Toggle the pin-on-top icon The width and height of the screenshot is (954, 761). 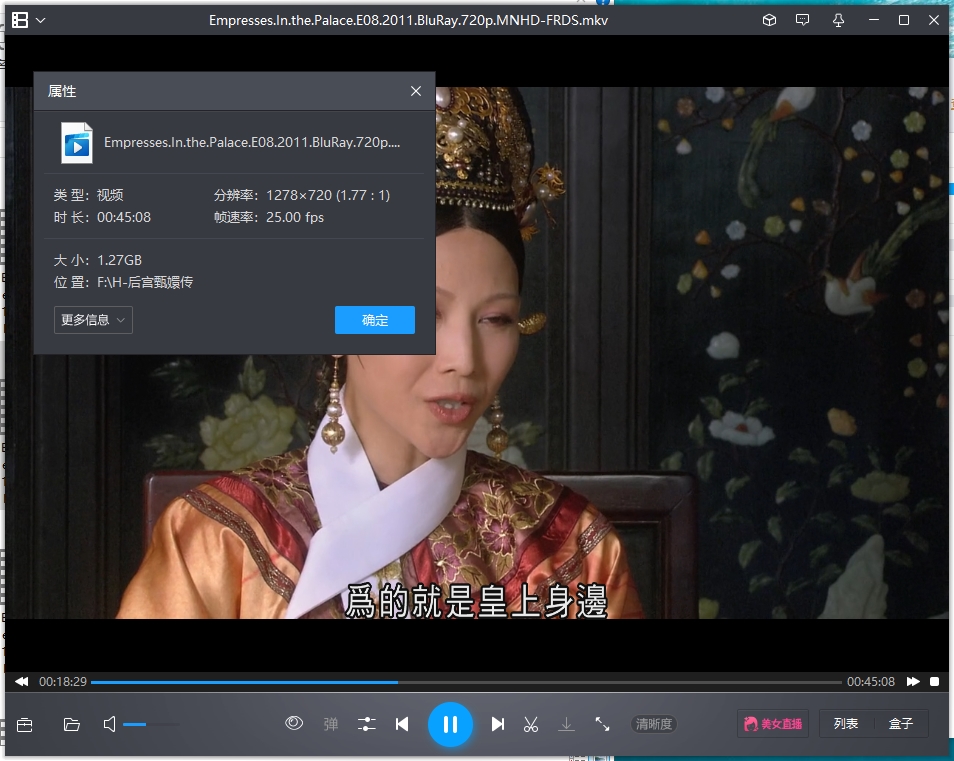pyautogui.click(x=838, y=20)
